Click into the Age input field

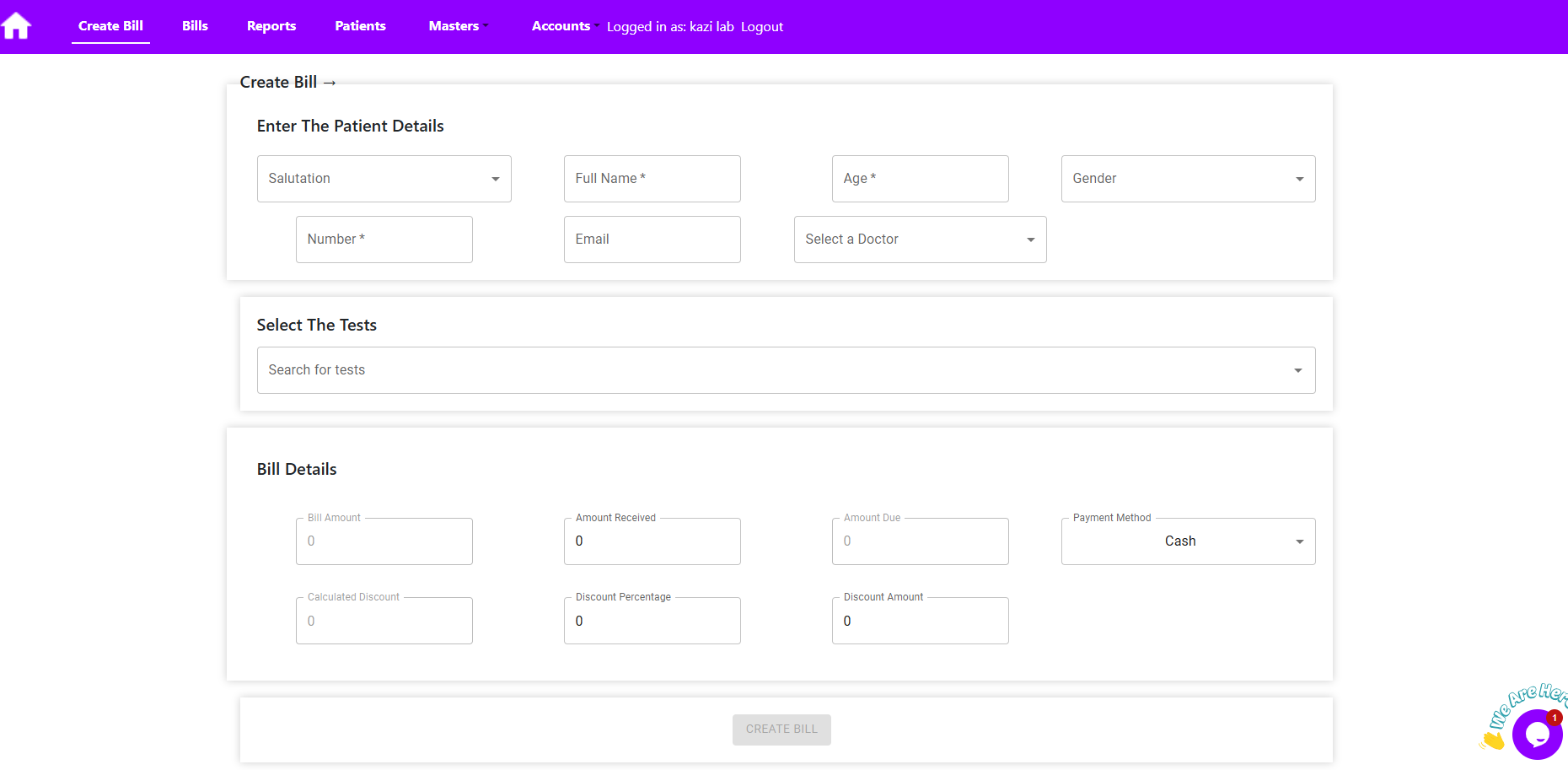pos(920,179)
